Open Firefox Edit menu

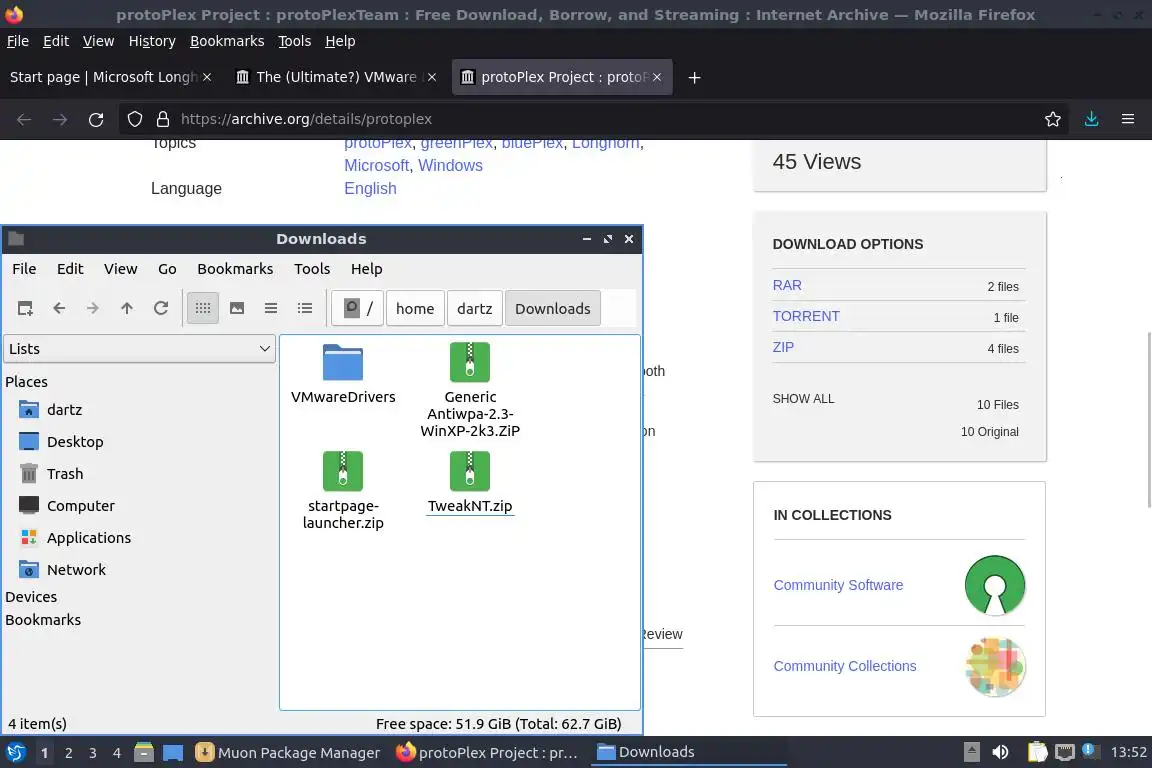pyautogui.click(x=56, y=41)
